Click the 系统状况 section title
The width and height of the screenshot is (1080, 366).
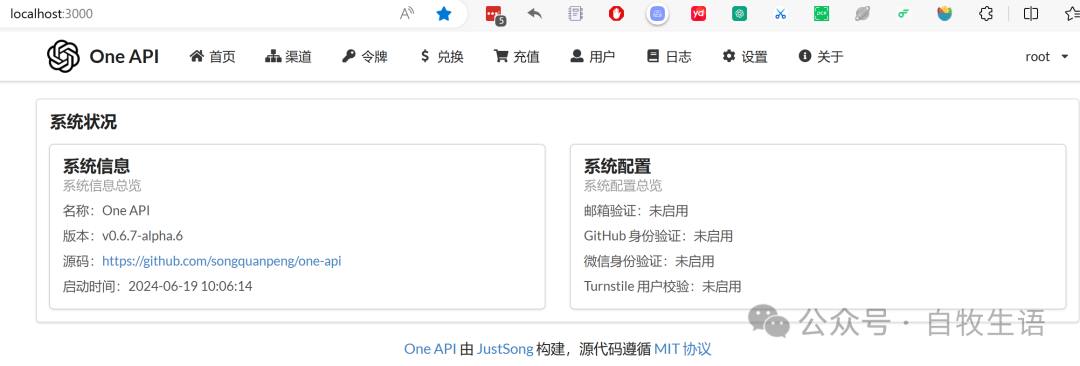tap(83, 122)
